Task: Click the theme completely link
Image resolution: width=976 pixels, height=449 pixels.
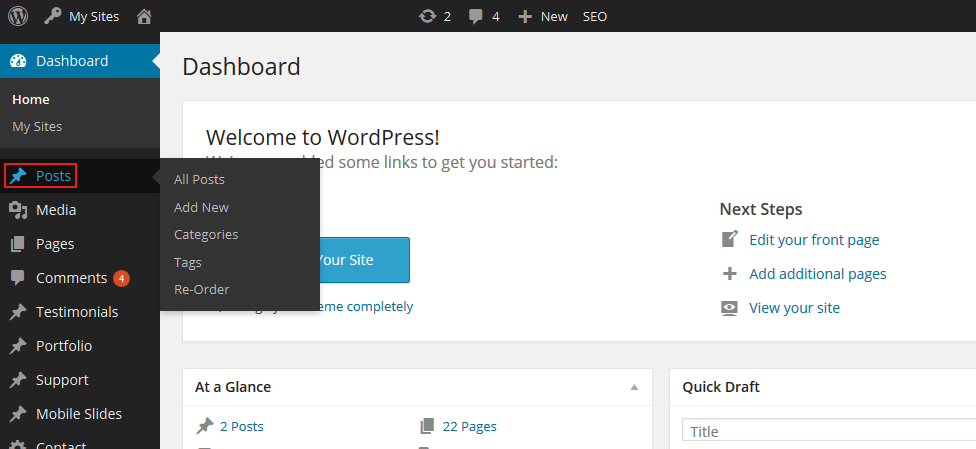Action: (367, 306)
